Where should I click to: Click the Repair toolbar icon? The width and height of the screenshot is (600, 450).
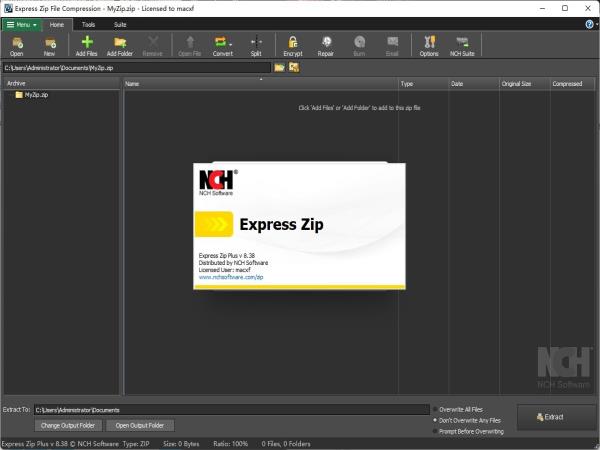pos(326,46)
